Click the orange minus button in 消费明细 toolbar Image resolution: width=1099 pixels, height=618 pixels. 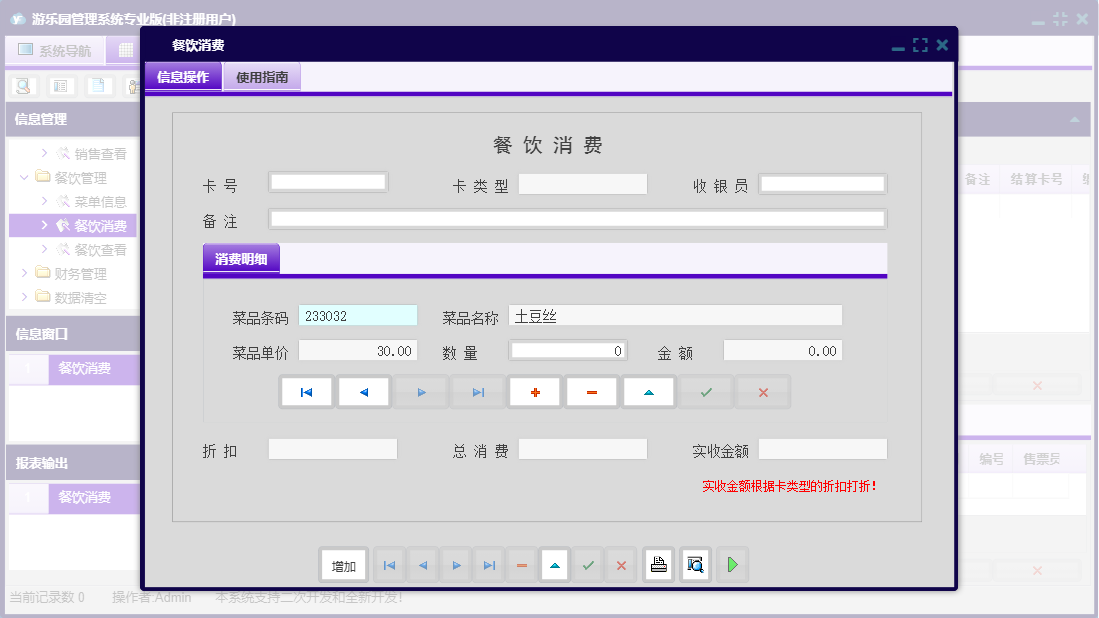(592, 393)
